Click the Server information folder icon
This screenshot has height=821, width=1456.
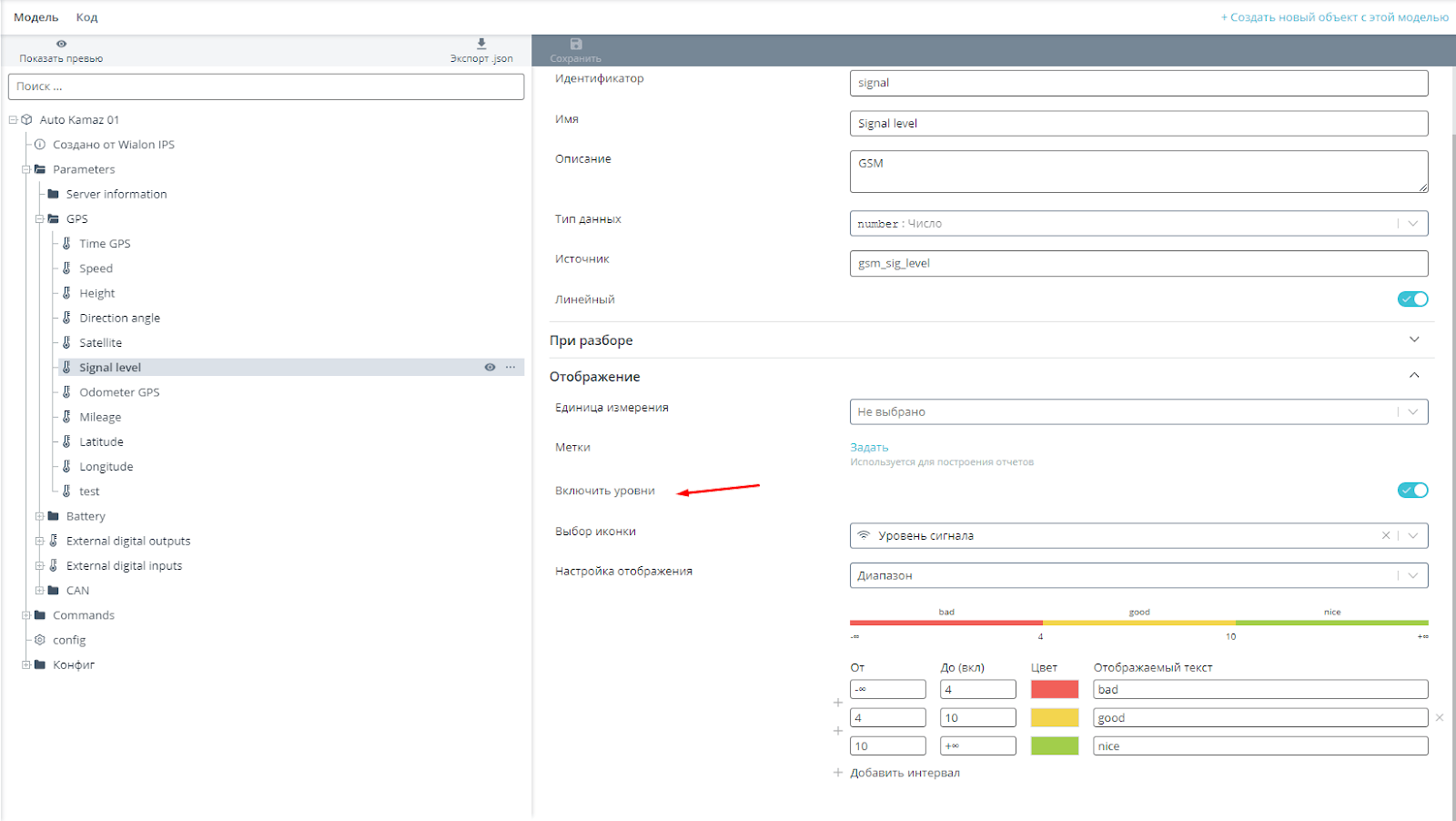click(53, 194)
